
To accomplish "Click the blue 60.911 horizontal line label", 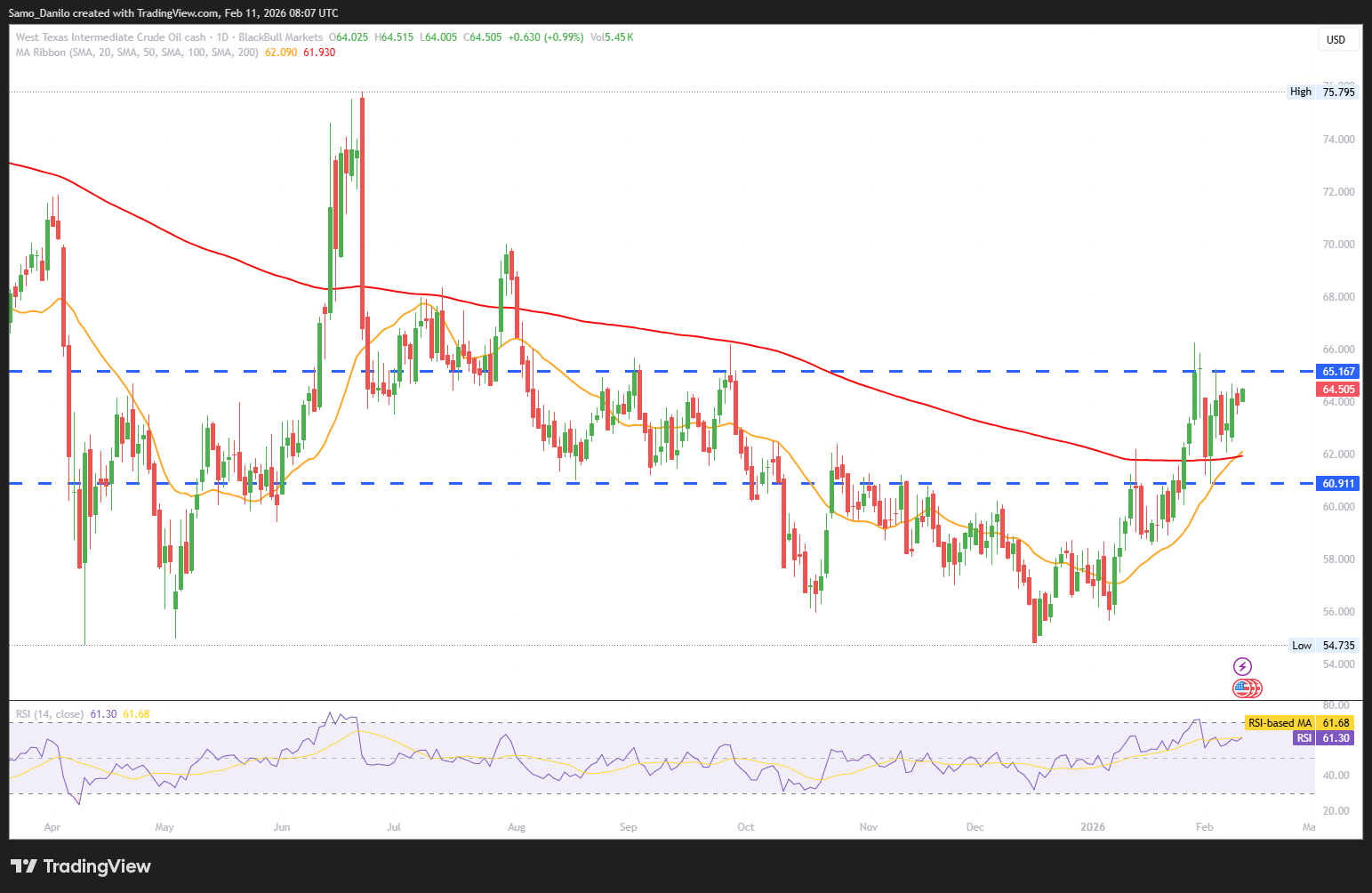I will coord(1338,484).
